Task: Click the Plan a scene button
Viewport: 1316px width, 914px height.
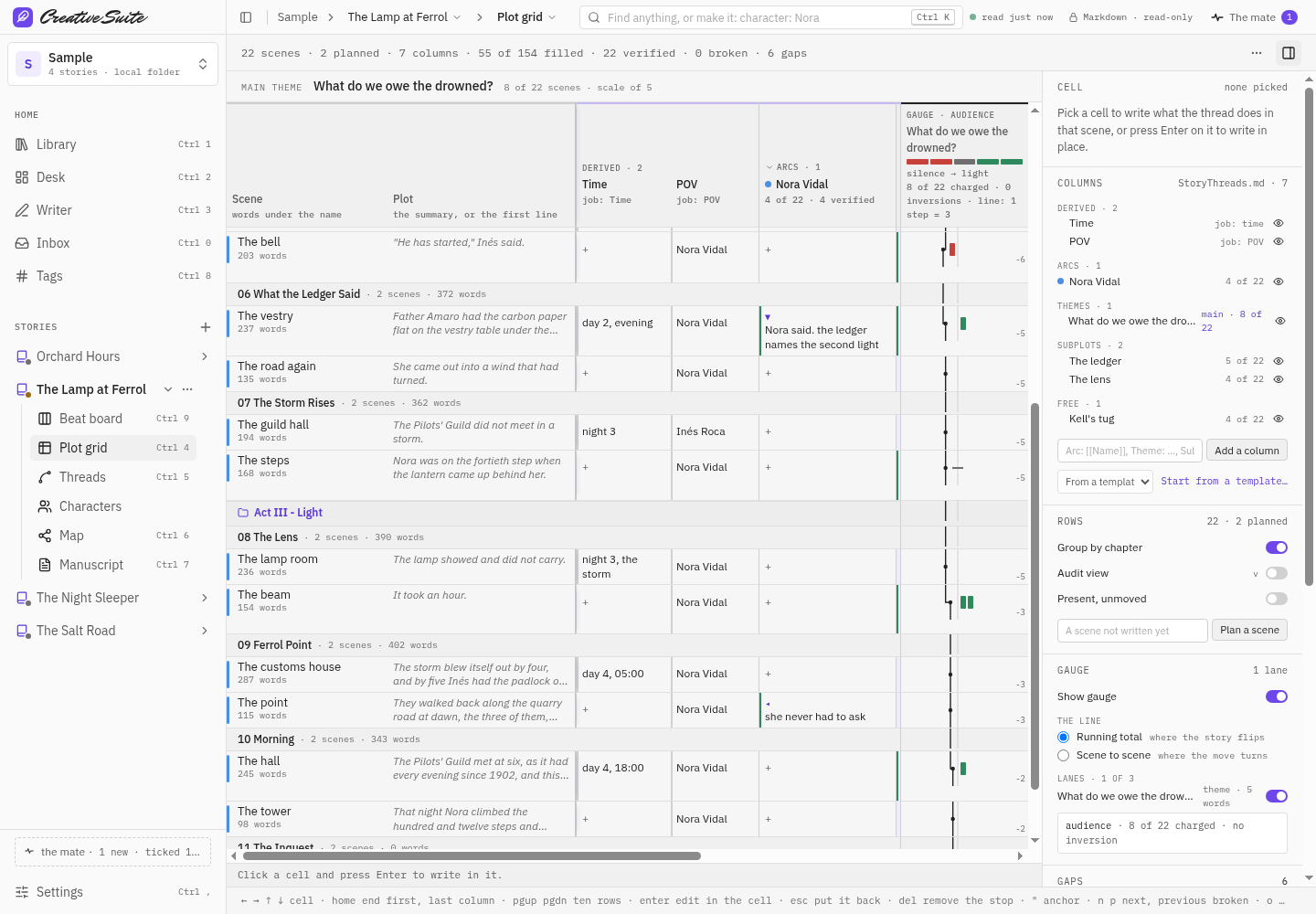Action: pyautogui.click(x=1249, y=630)
